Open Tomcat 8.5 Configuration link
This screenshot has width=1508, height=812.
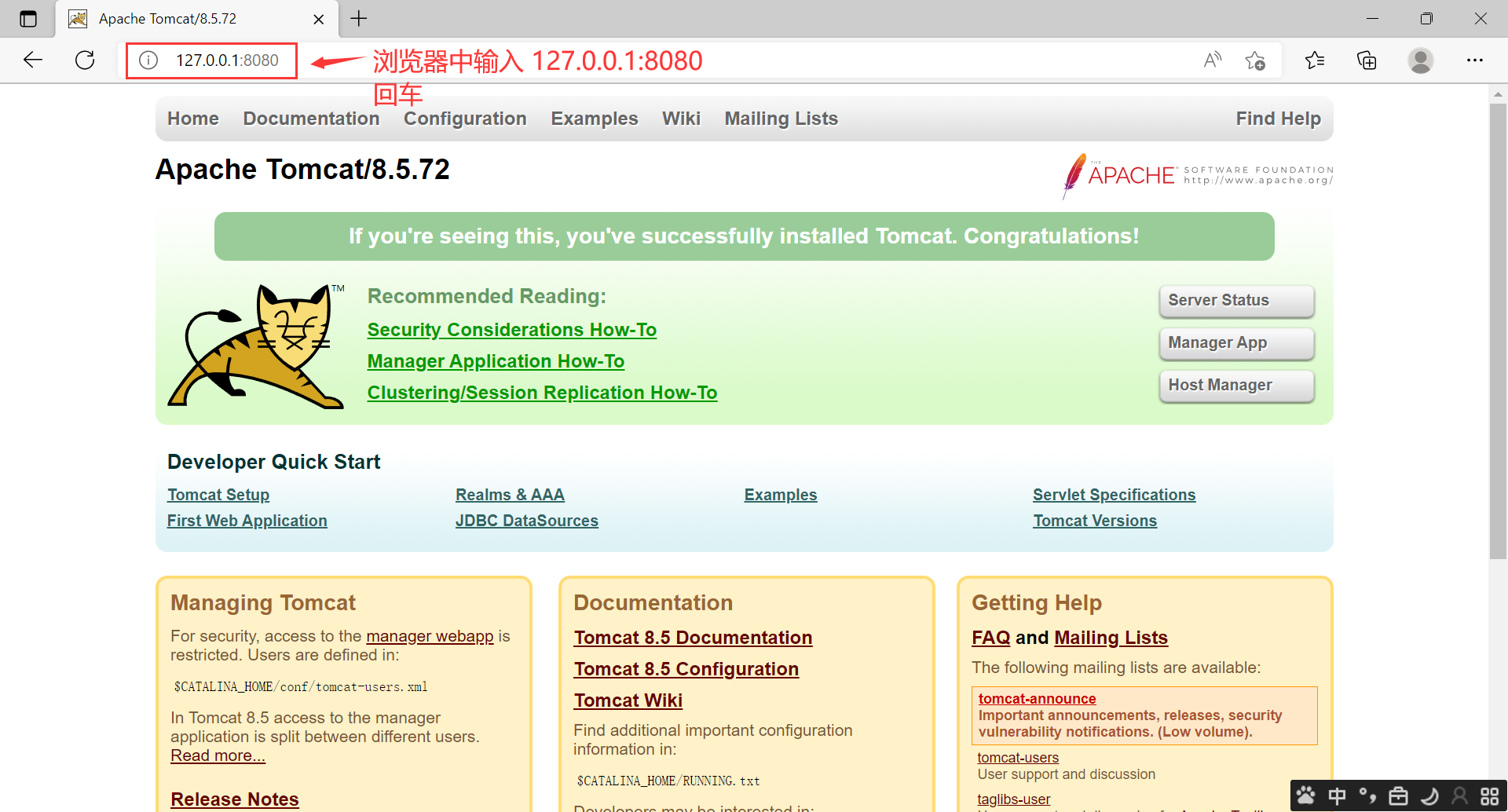coord(686,669)
